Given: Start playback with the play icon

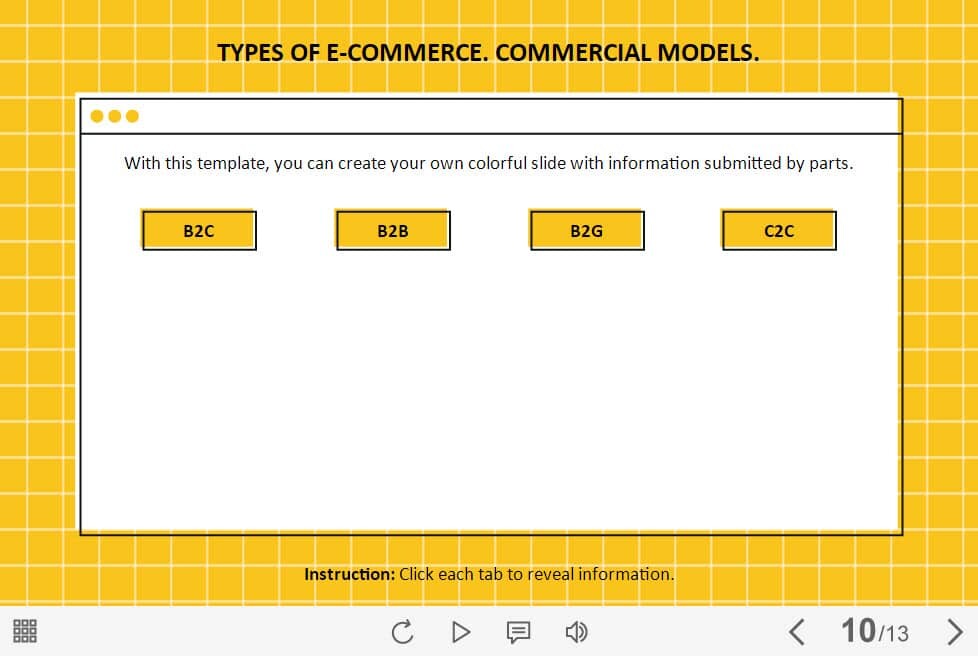Looking at the screenshot, I should coord(461,632).
